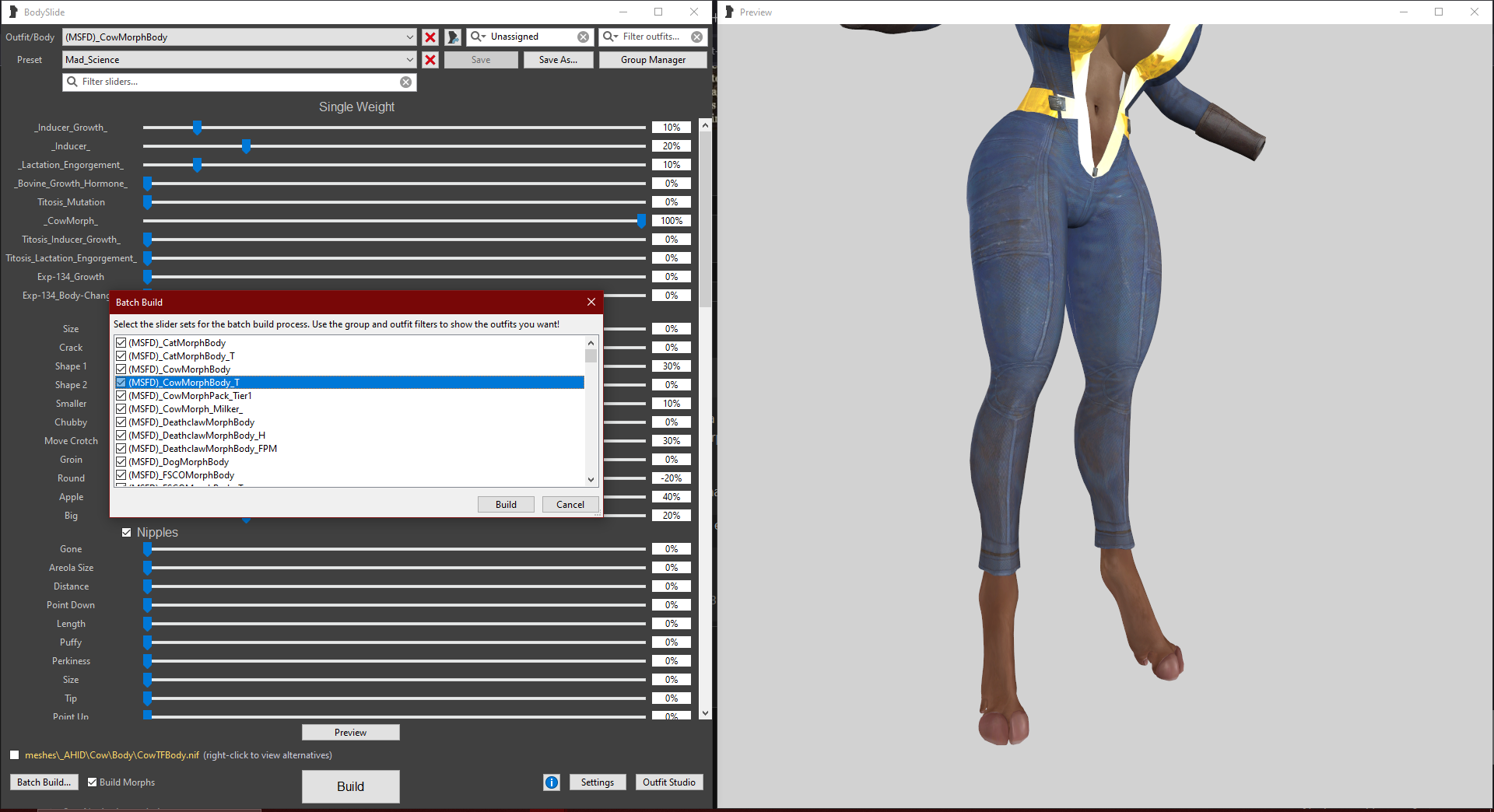Image resolution: width=1494 pixels, height=812 pixels.
Task: Click the magnifier icon in Filter sliders
Action: 72,82
